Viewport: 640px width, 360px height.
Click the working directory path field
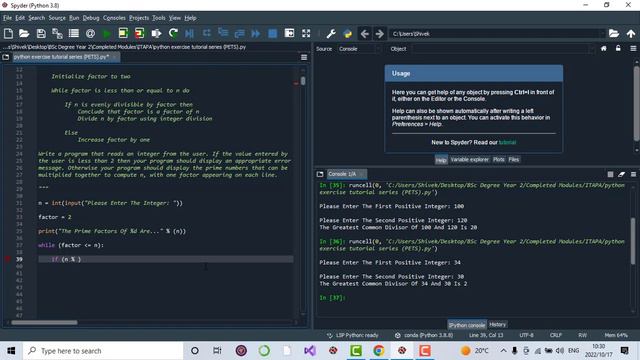point(497,33)
